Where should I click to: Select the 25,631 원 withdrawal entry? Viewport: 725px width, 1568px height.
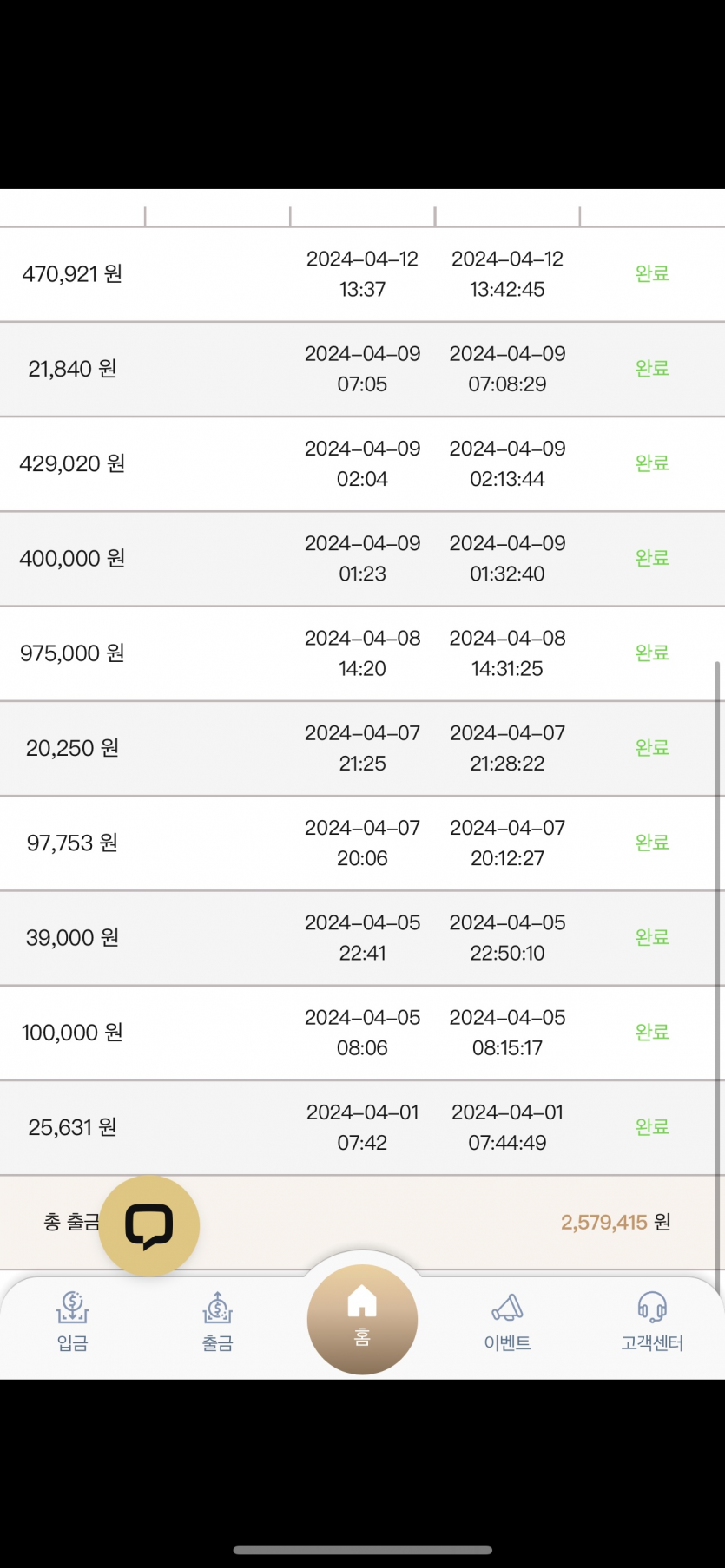tap(72, 1127)
